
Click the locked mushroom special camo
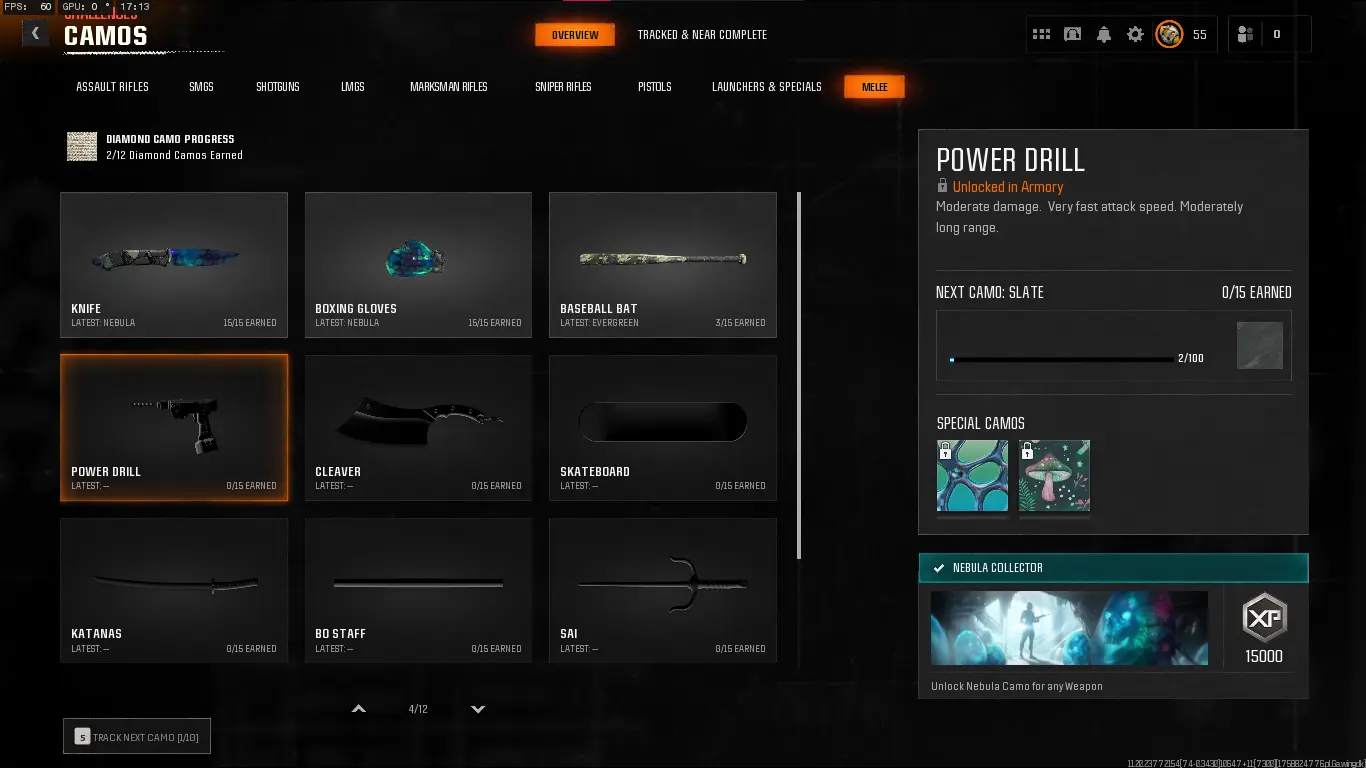pos(1054,476)
